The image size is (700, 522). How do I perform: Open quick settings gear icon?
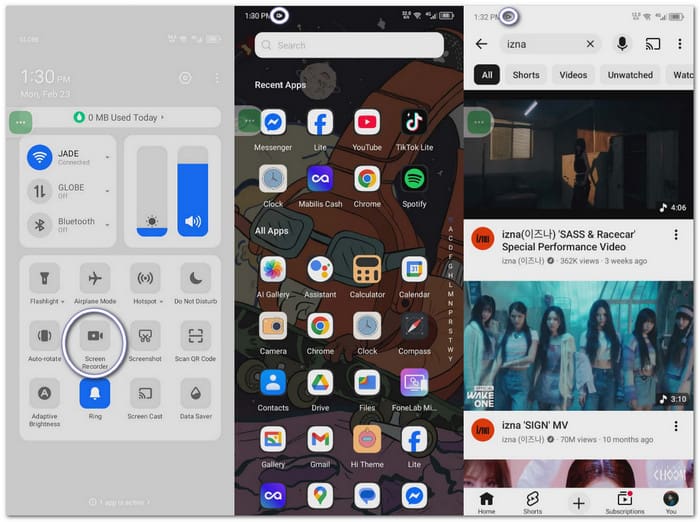tap(185, 78)
